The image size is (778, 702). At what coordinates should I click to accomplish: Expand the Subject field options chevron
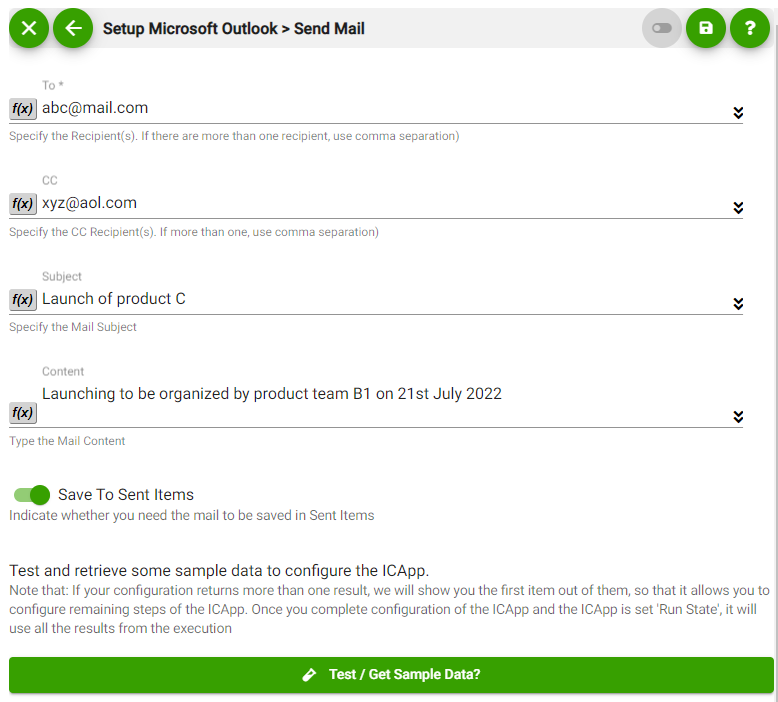738,304
